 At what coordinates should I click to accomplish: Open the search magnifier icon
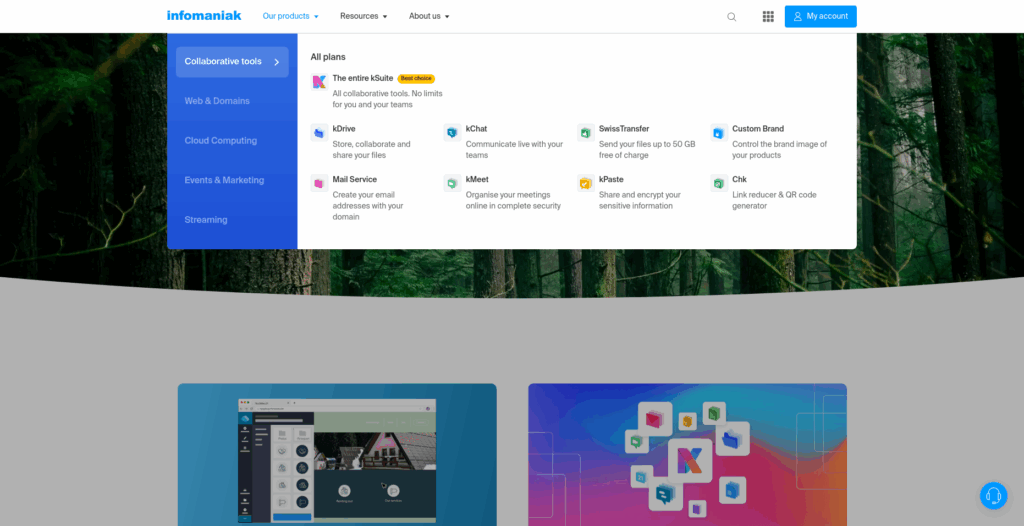point(731,17)
